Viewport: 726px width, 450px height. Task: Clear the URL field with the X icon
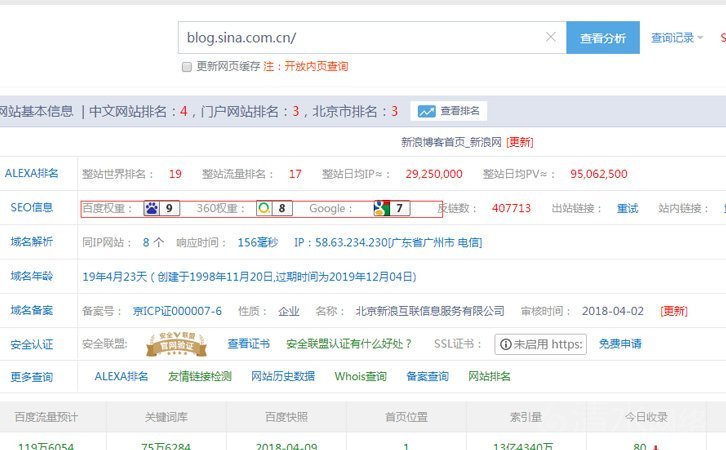(x=551, y=37)
